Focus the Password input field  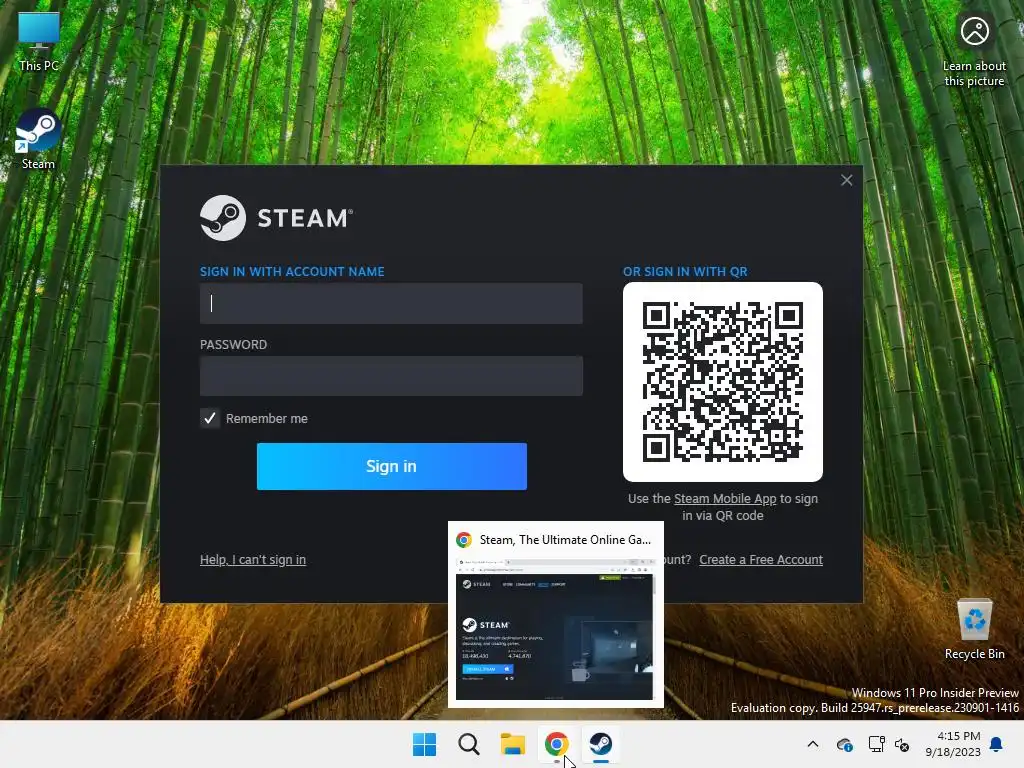(391, 376)
